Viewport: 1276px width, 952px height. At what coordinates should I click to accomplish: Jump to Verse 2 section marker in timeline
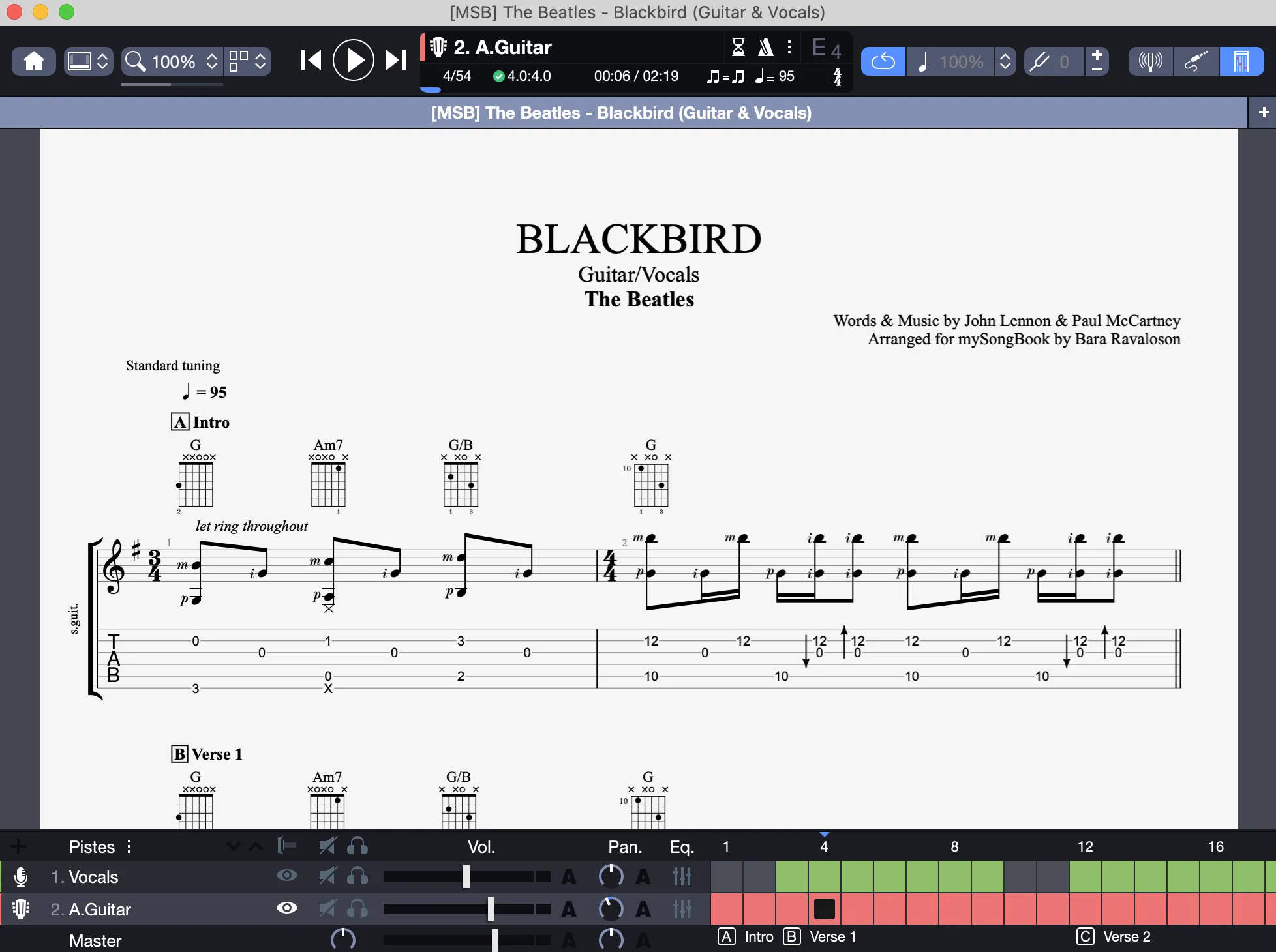click(1114, 937)
